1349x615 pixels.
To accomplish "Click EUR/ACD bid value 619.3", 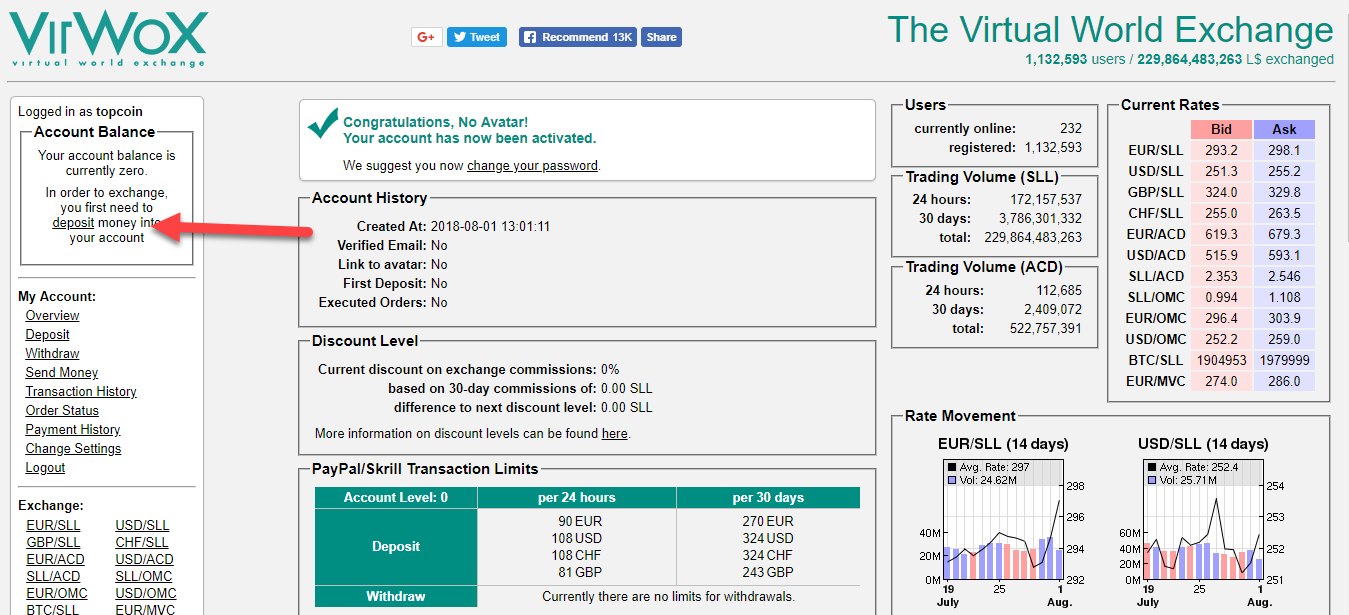I will (1221, 234).
